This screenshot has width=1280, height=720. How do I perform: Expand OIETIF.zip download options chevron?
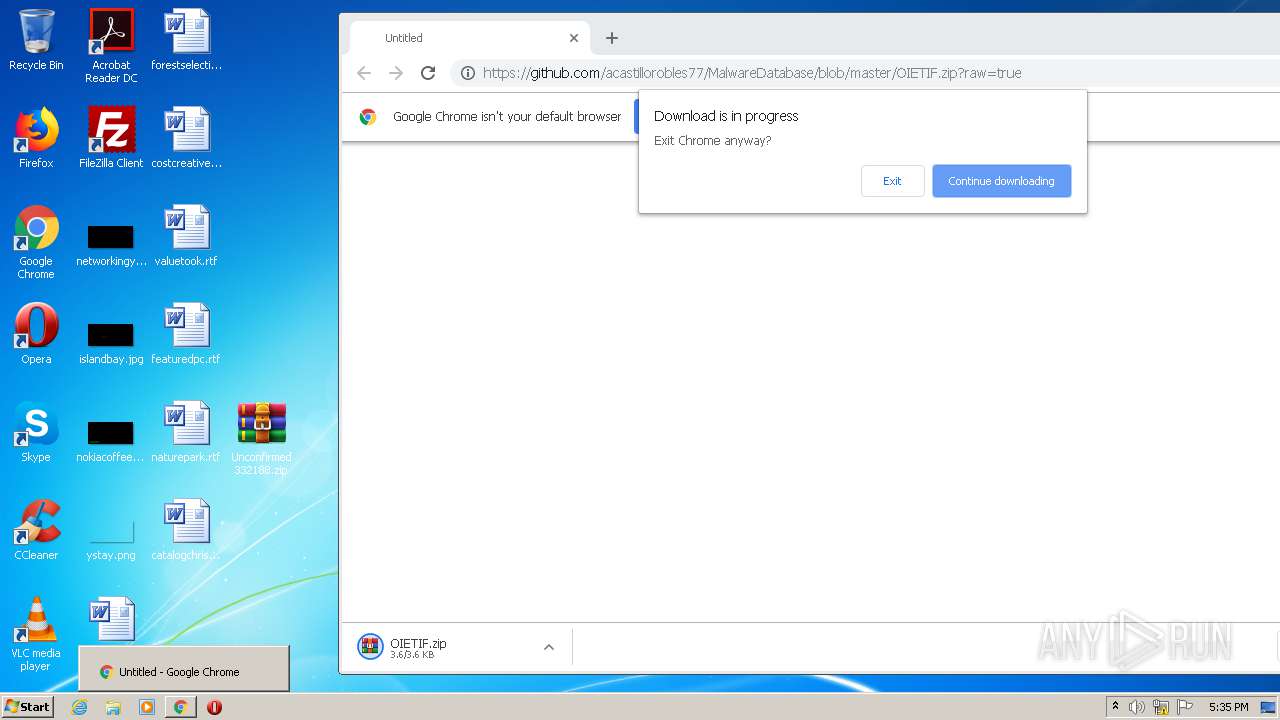(x=549, y=647)
